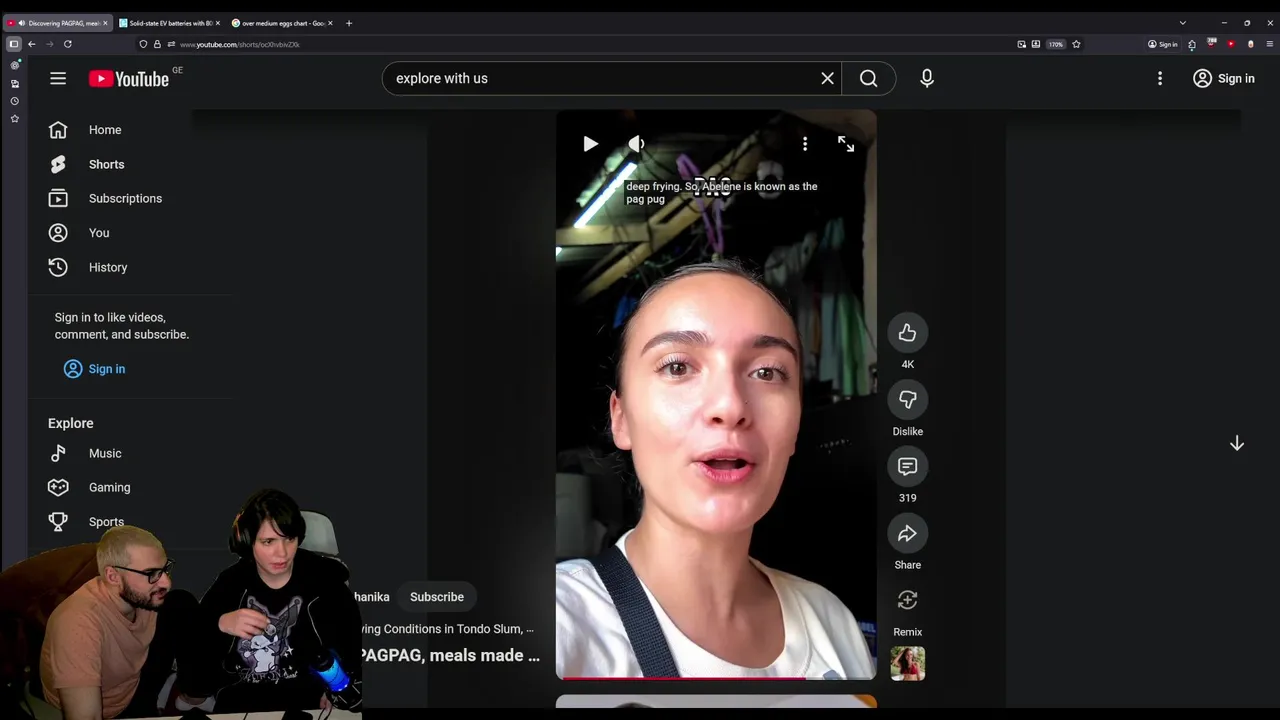Subscribe to the channel

coord(437,597)
